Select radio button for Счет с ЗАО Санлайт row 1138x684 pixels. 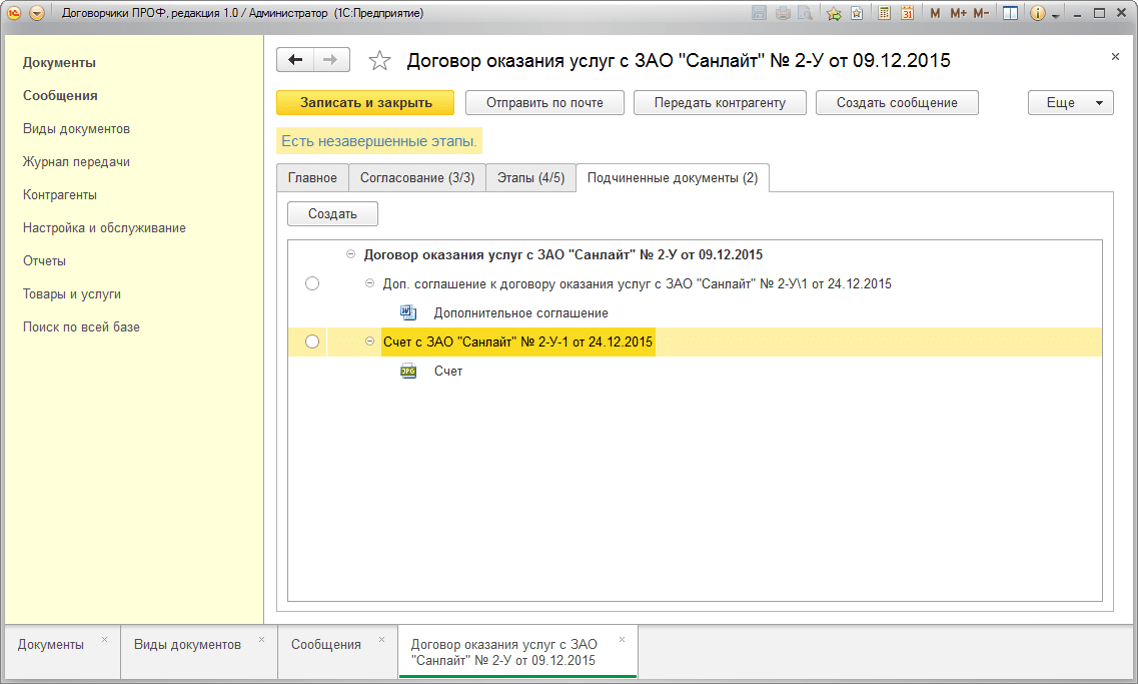[312, 342]
